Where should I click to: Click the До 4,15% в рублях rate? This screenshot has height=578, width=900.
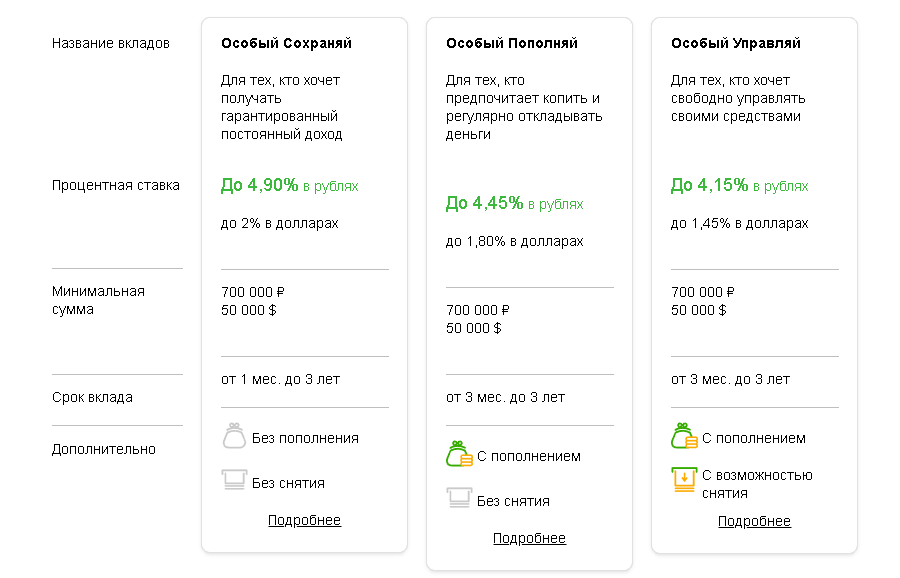pos(739,185)
